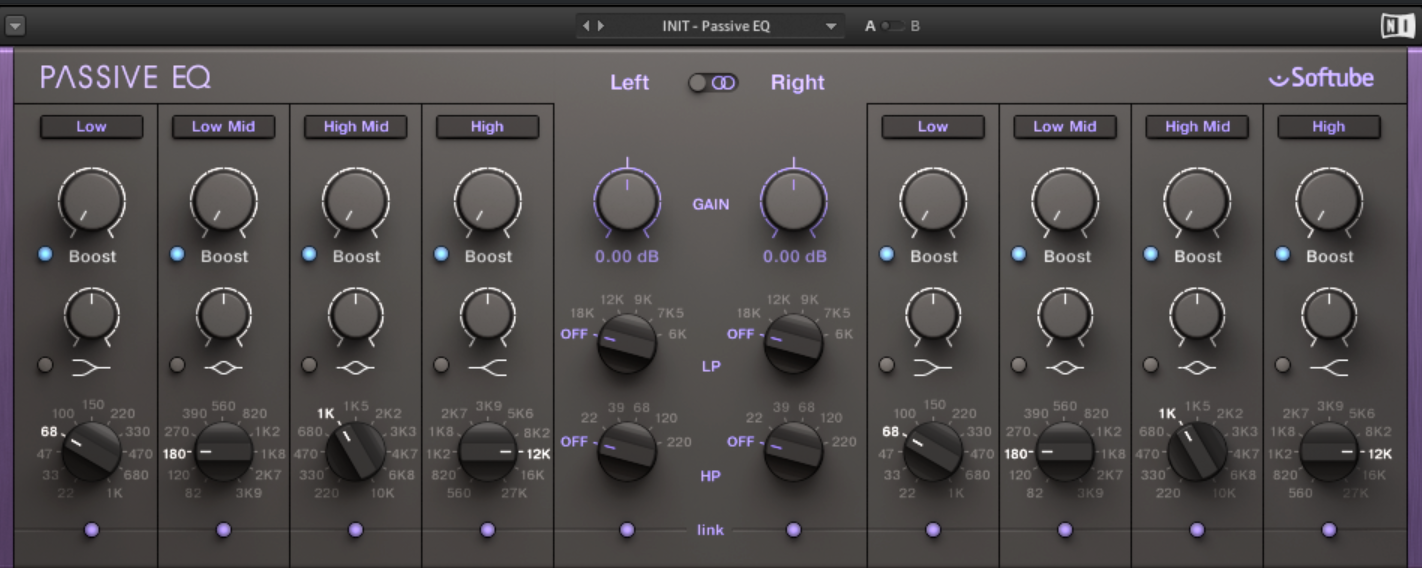Click the left channel High Mid band button

coord(355,126)
